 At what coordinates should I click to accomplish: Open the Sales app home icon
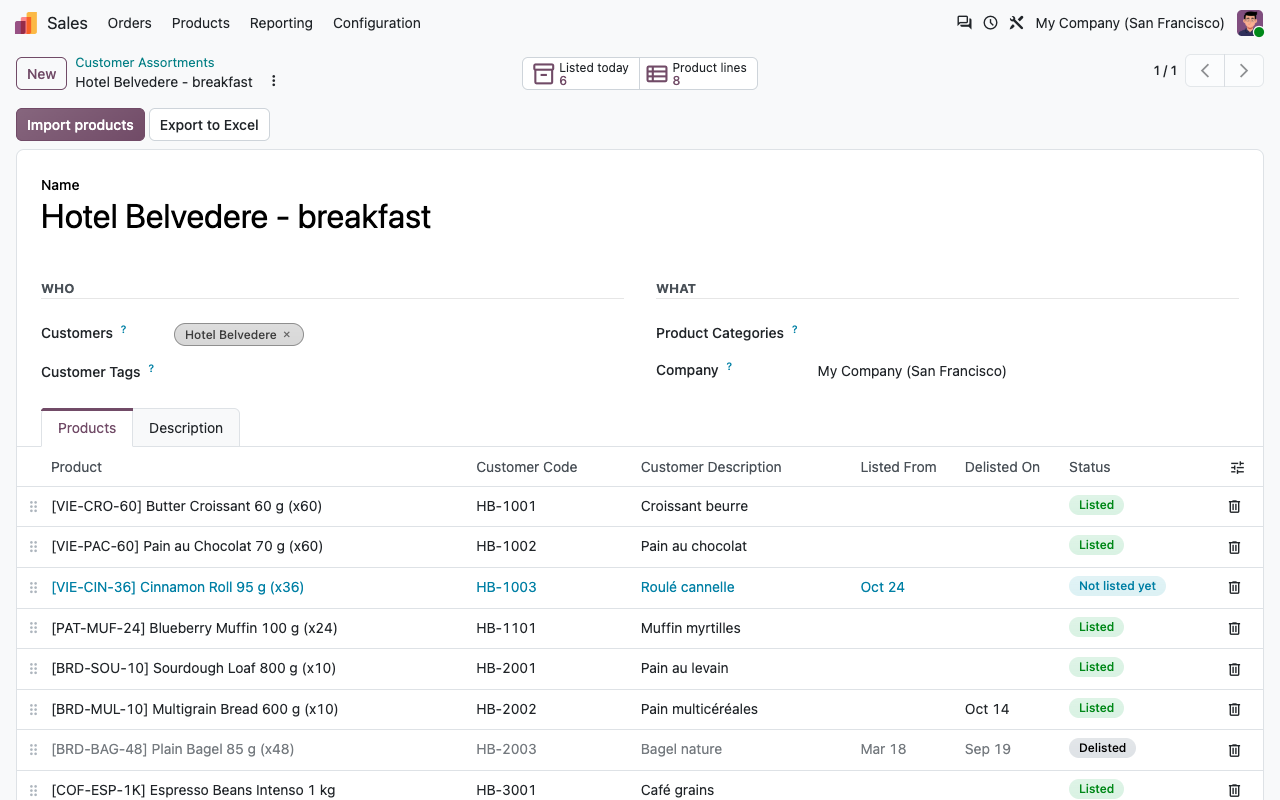coord(26,23)
